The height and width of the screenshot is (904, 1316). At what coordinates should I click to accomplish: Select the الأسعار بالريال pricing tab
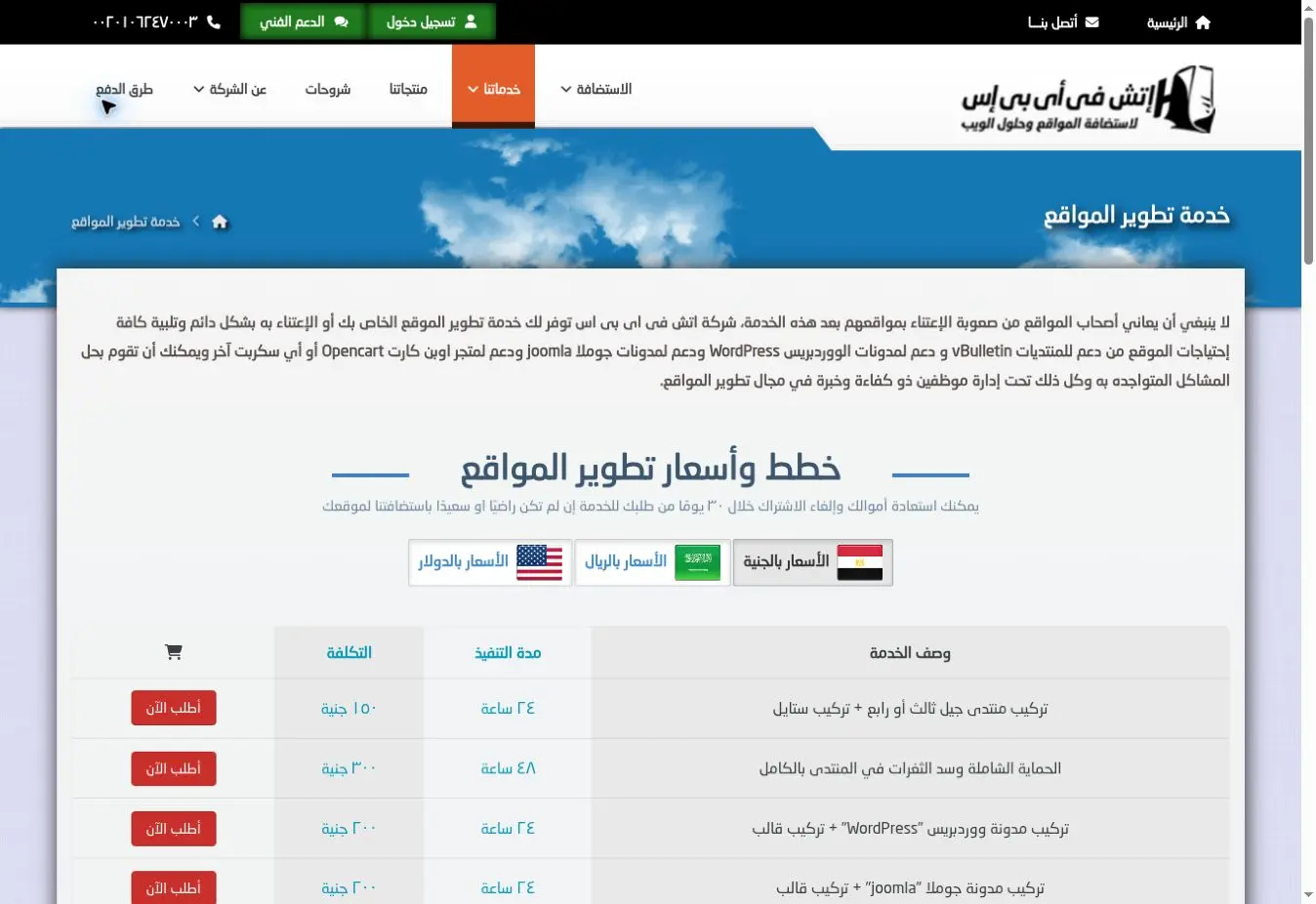[652, 562]
